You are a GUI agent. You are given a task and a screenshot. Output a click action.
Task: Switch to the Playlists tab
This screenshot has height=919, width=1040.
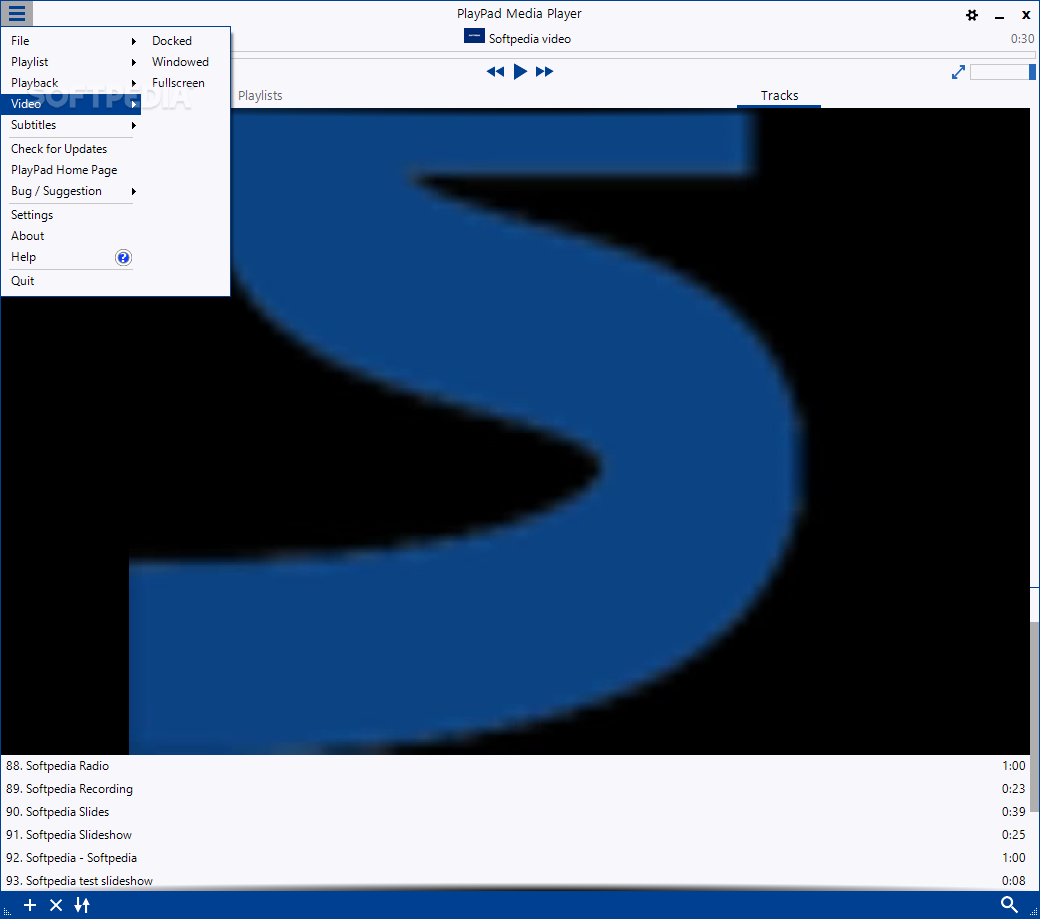click(260, 95)
